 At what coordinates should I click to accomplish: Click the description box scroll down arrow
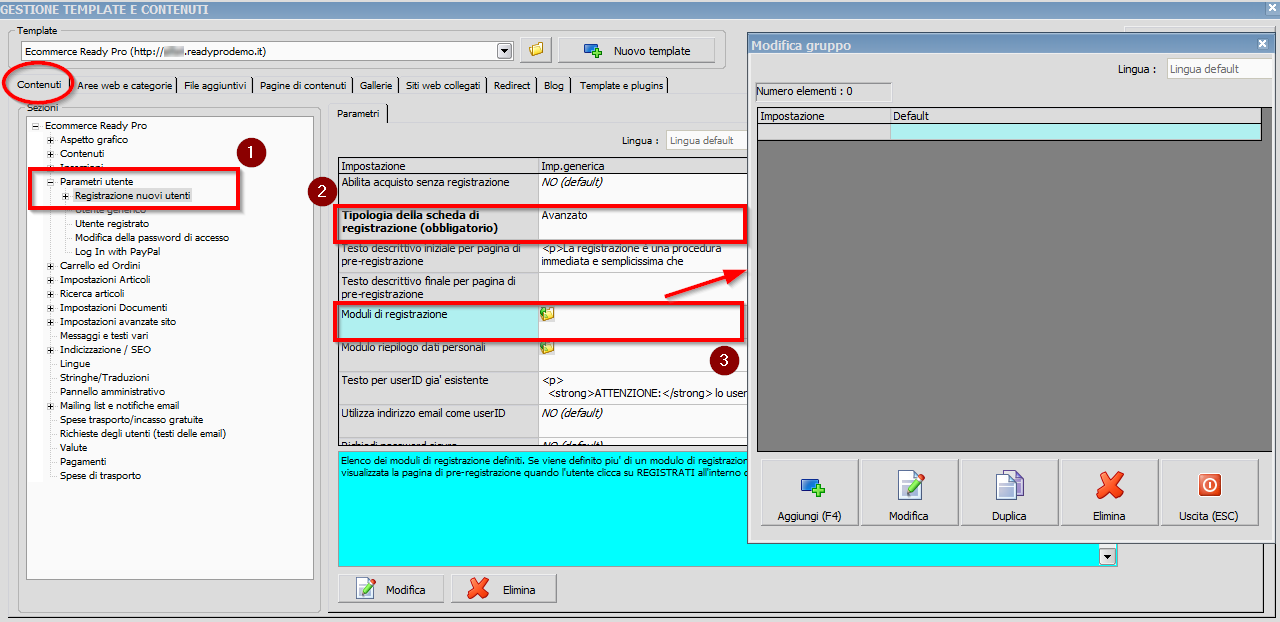(1107, 556)
